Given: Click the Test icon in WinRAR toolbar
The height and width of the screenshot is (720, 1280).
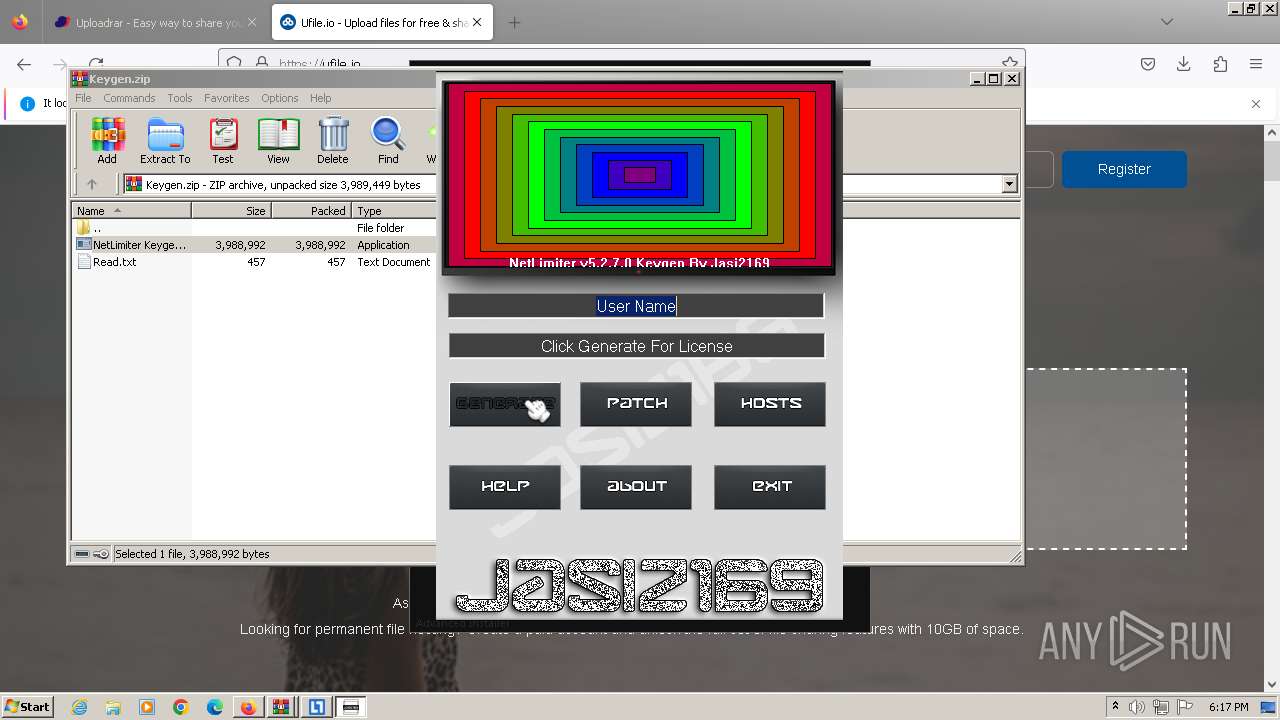Looking at the screenshot, I should 223,141.
